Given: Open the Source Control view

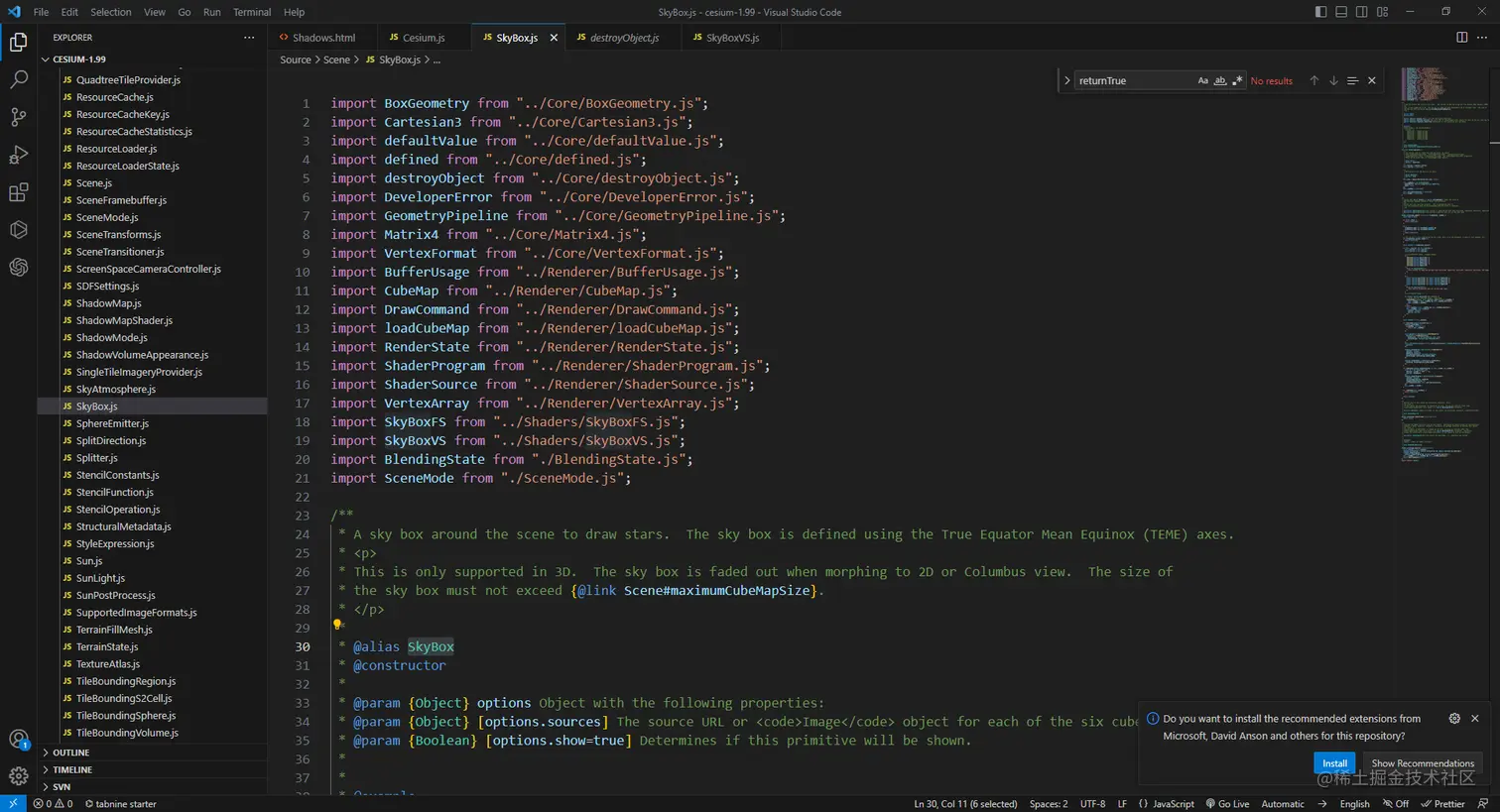Looking at the screenshot, I should tap(18, 117).
